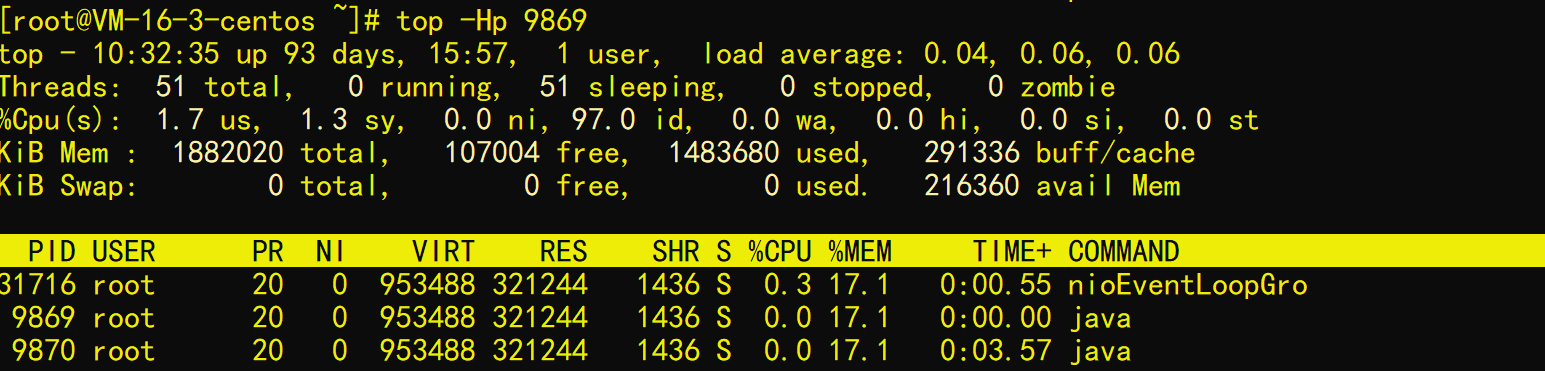1545x371 pixels.
Task: Click load average values '0.04, 0.06, 0.06'
Action: [1051, 53]
